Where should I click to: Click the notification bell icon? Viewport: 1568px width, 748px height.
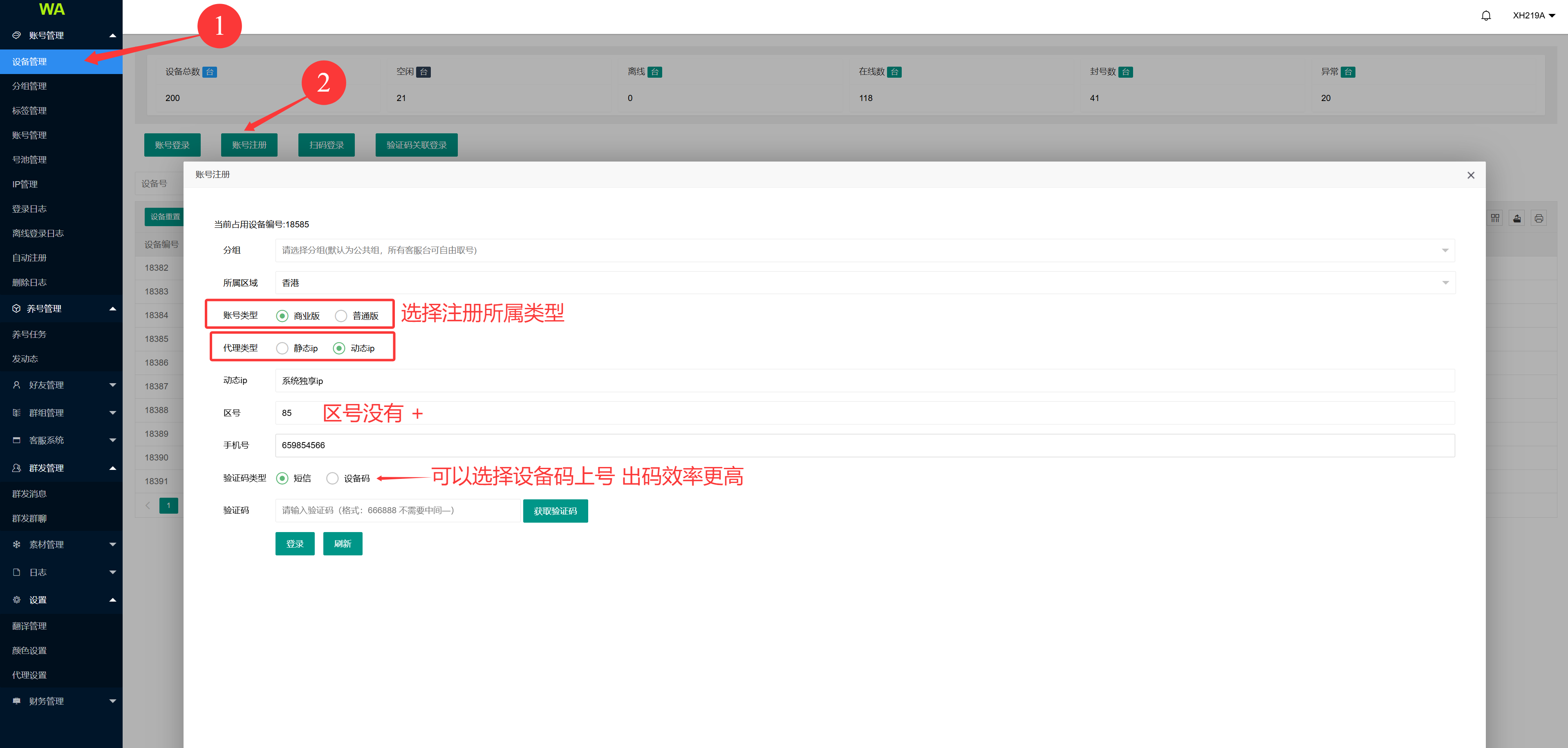(x=1486, y=16)
